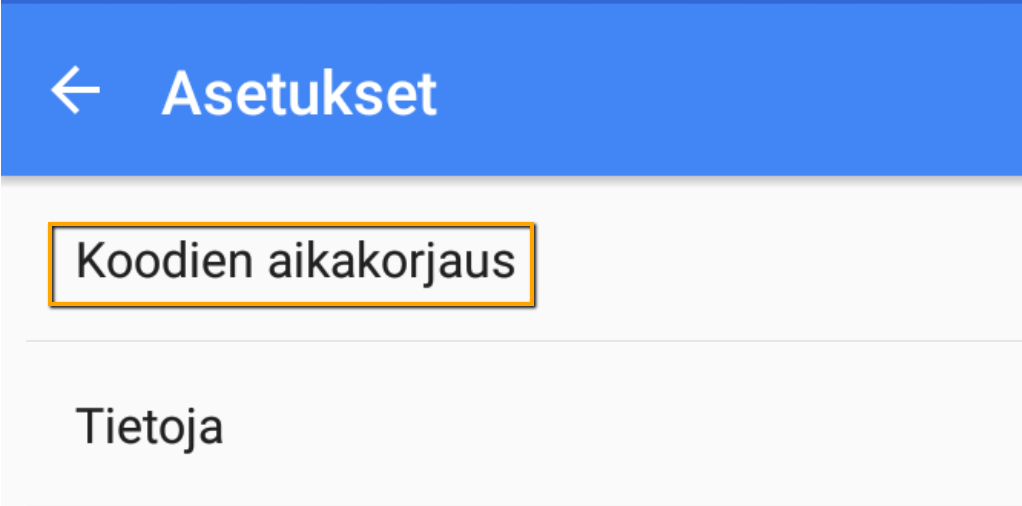Tap the back arrow icon
Viewport: 1022px width, 506px height.
coord(76,92)
